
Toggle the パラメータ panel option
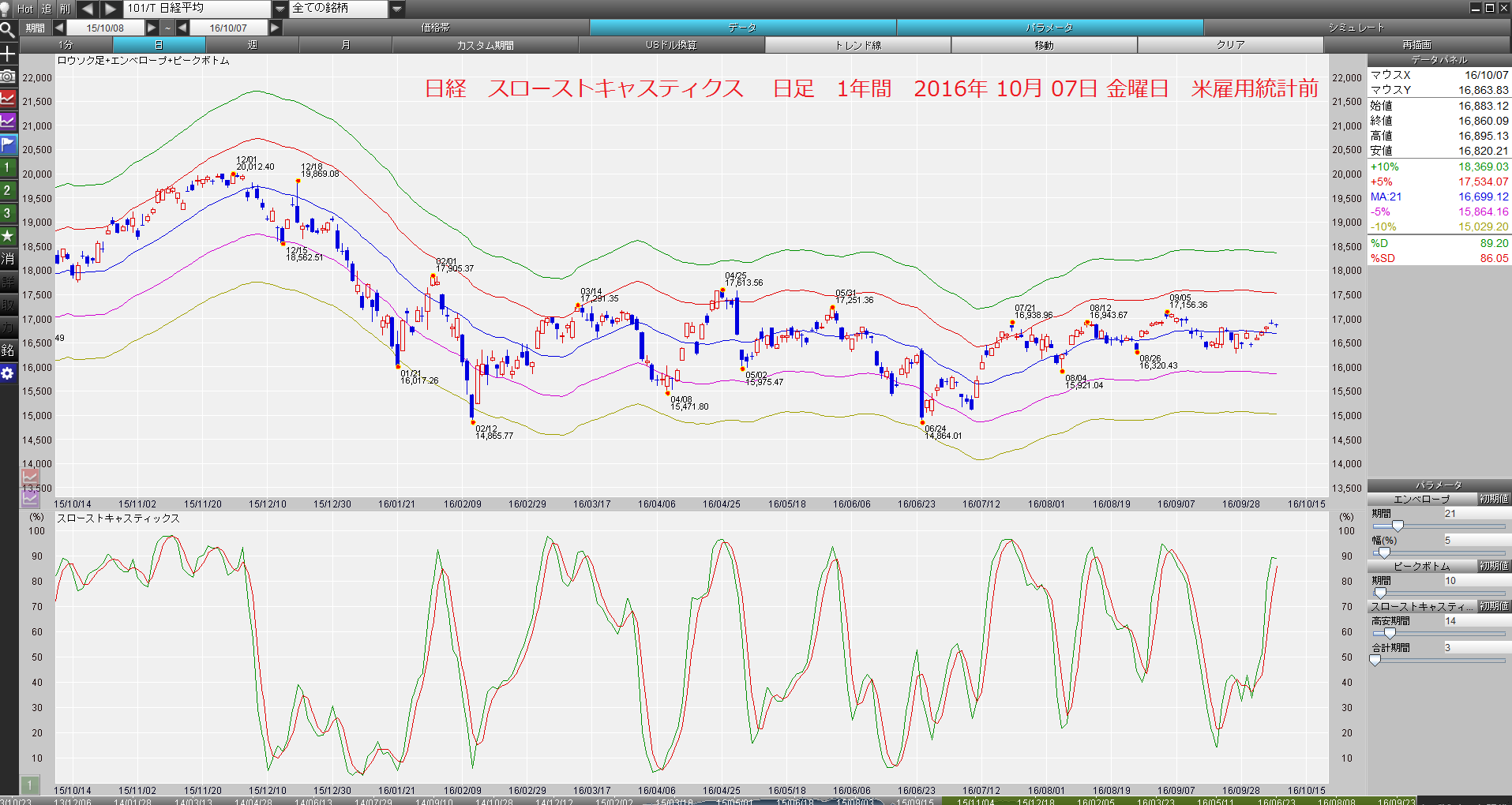[1049, 28]
